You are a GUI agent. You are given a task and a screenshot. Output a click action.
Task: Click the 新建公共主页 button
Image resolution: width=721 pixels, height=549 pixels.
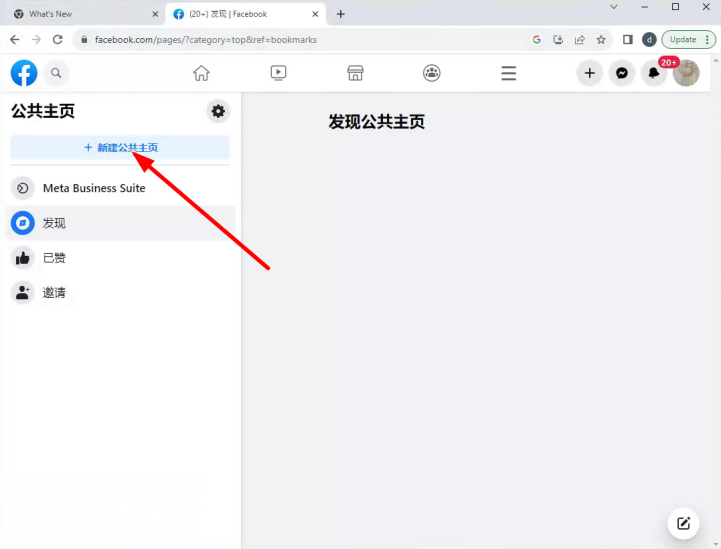tap(120, 147)
